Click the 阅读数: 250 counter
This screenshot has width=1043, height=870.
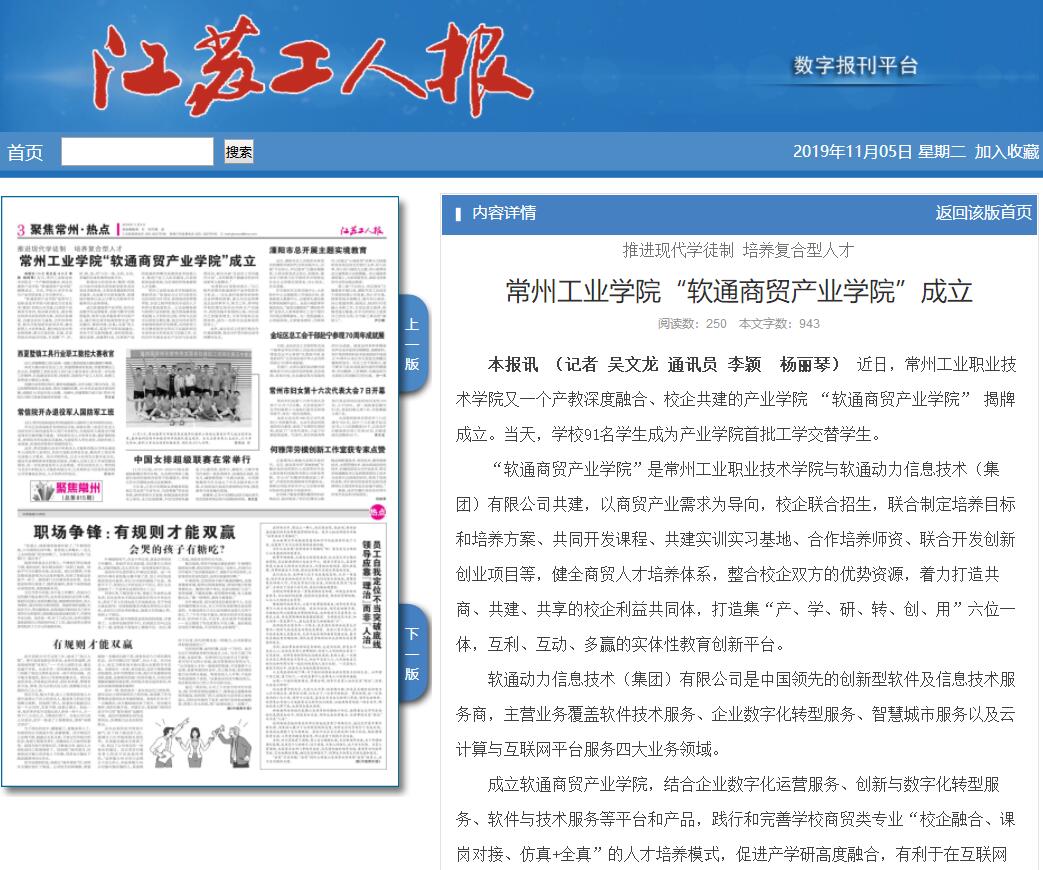692,324
